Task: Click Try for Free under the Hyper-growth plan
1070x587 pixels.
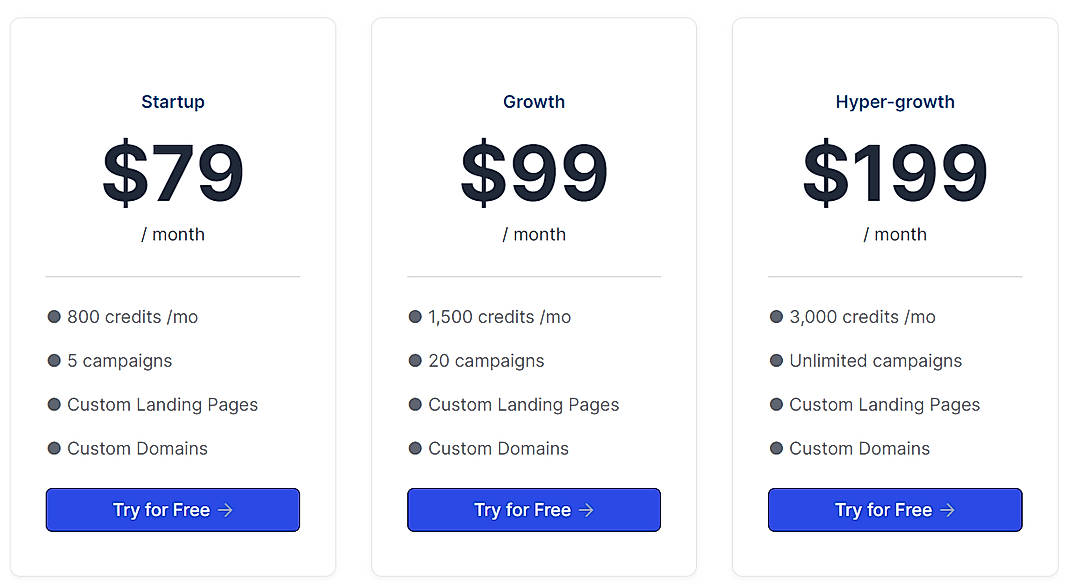Action: pyautogui.click(x=895, y=510)
